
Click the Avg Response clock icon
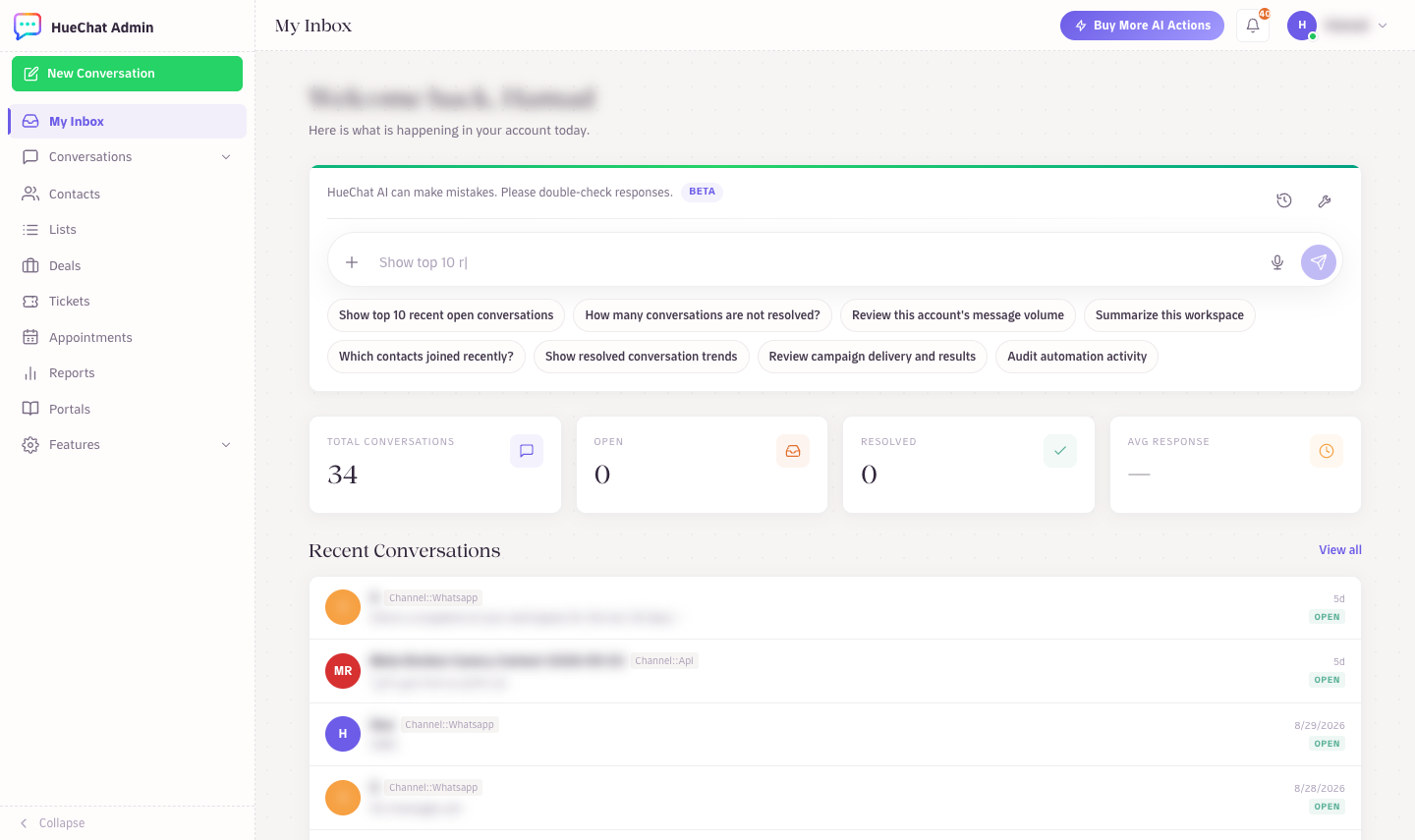point(1327,451)
